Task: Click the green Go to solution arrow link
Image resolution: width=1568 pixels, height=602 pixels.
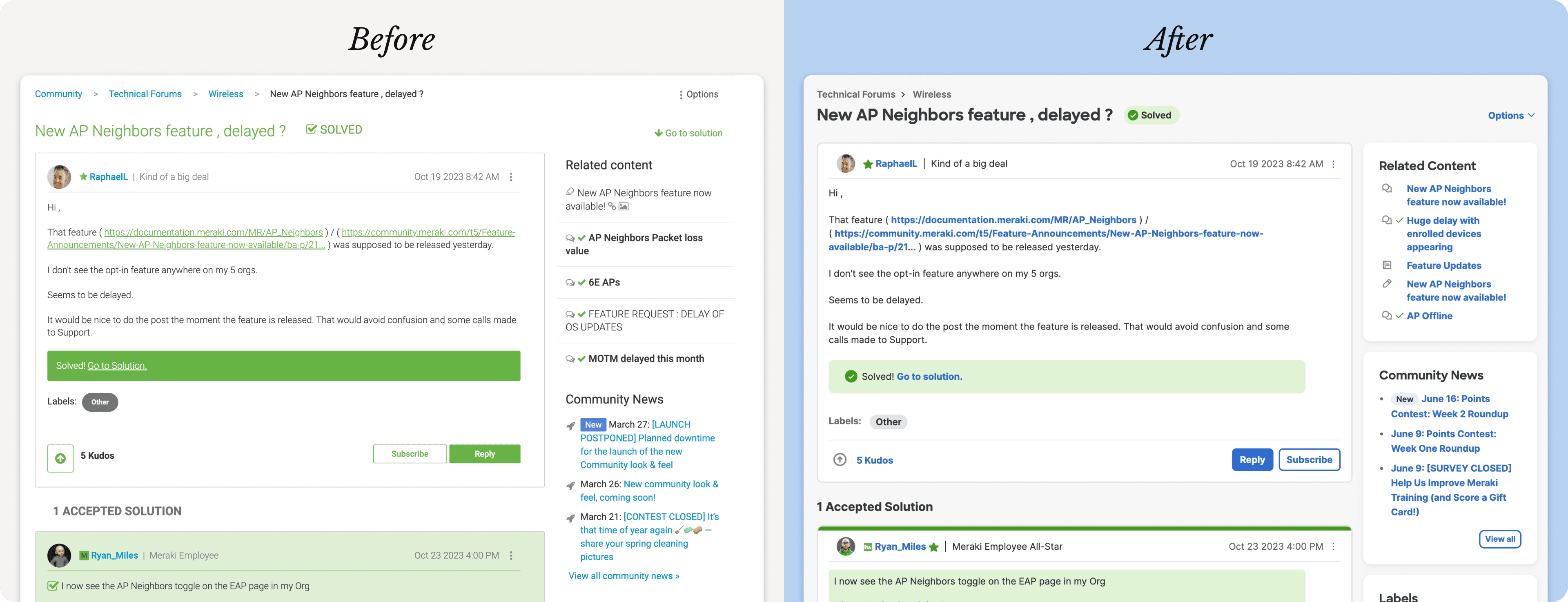Action: pos(688,133)
